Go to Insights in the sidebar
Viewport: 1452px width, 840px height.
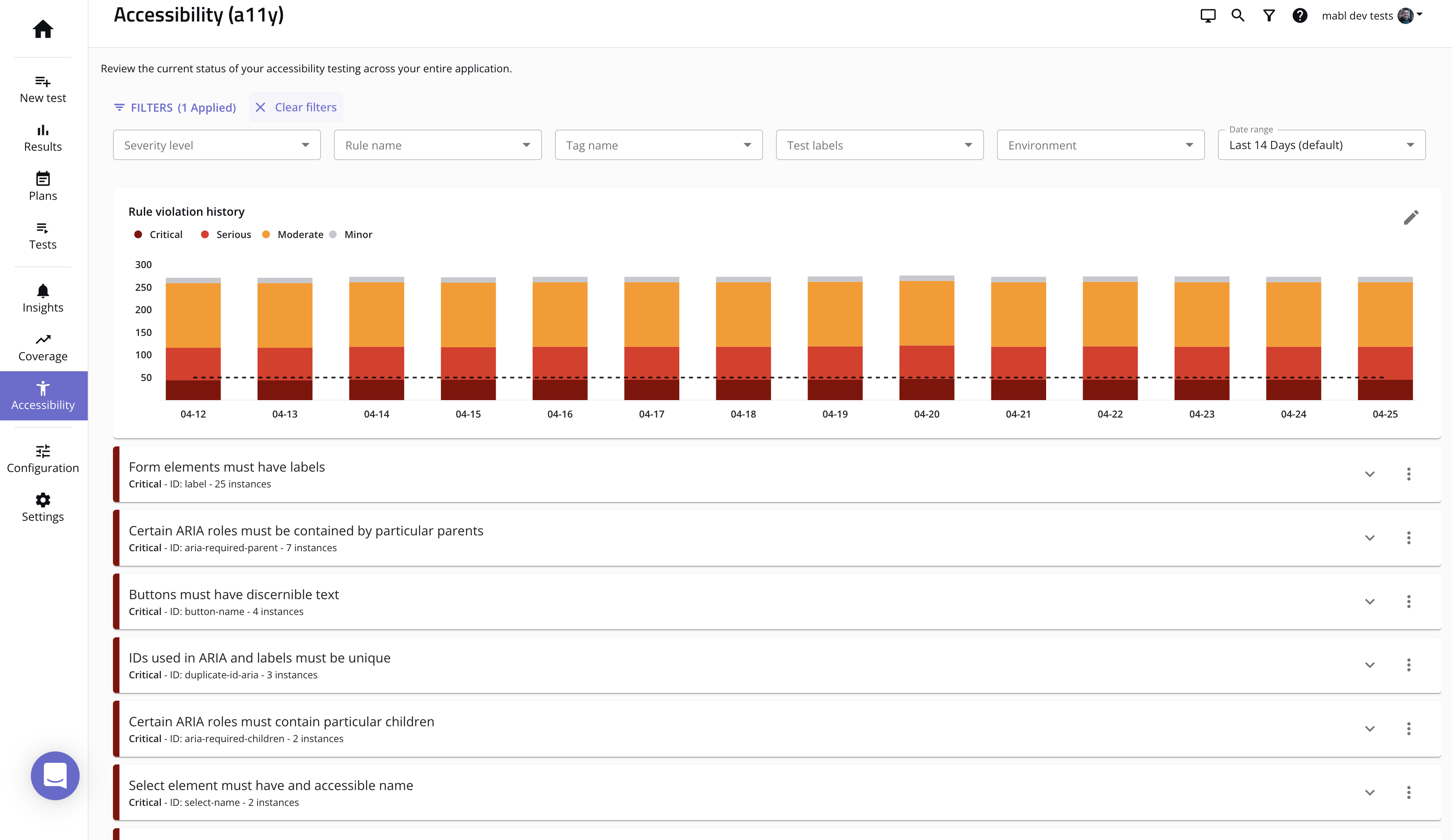[x=43, y=299]
